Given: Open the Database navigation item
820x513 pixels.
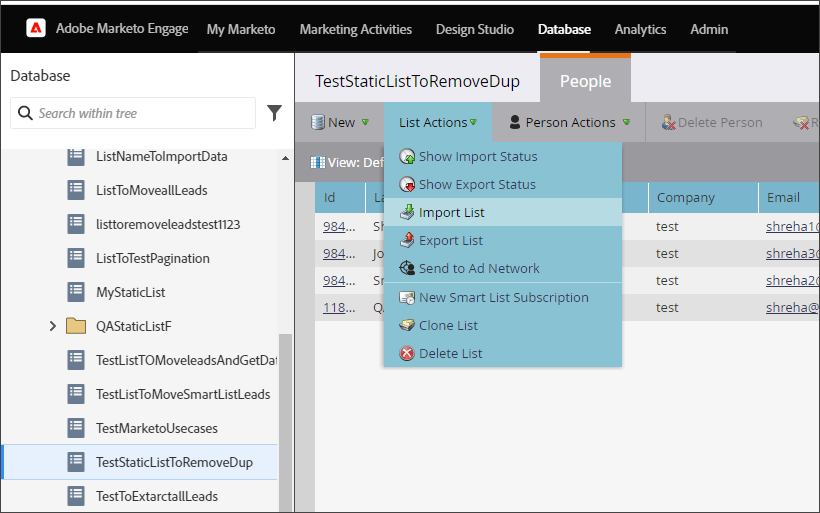Looking at the screenshot, I should coord(564,29).
